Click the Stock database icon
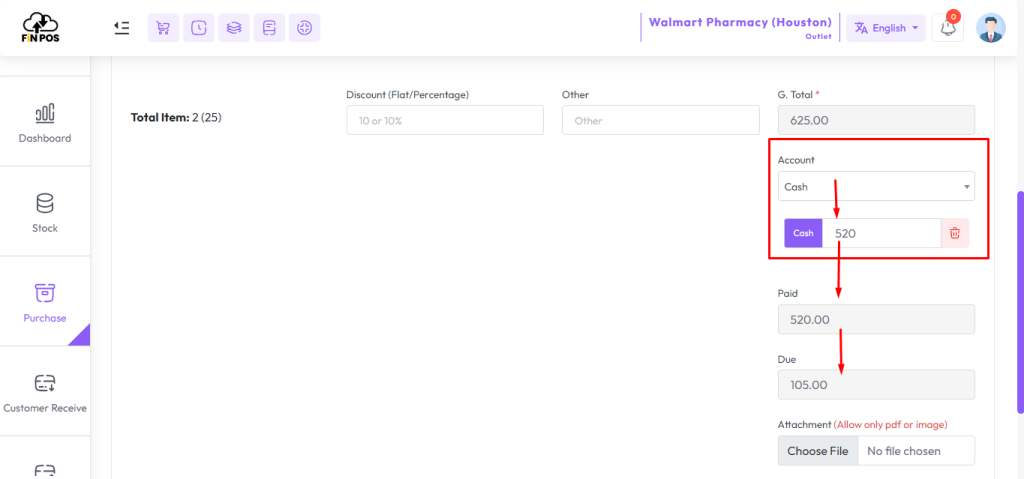The height and width of the screenshot is (479, 1024). 44,203
